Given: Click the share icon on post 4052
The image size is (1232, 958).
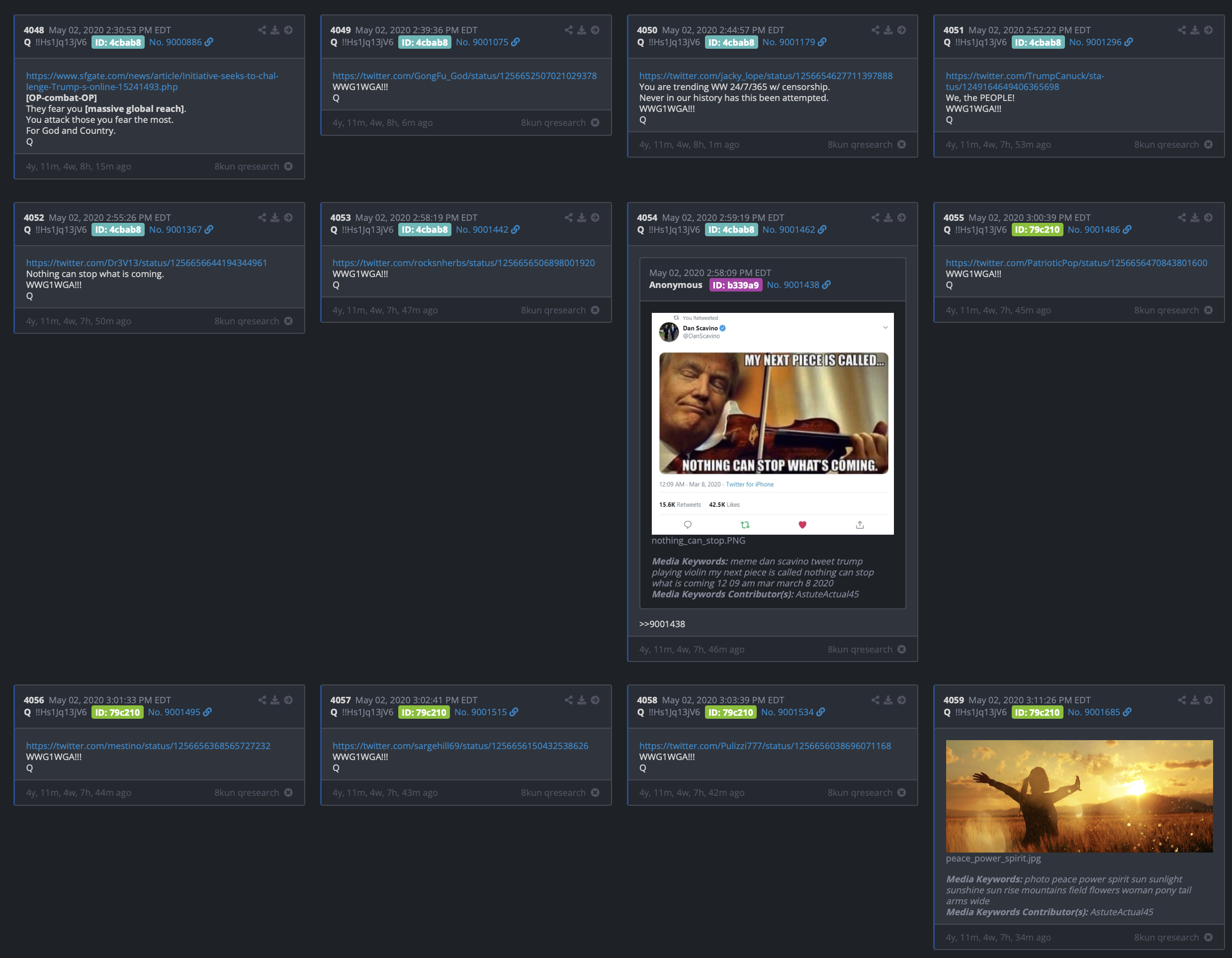Looking at the screenshot, I should click(262, 217).
